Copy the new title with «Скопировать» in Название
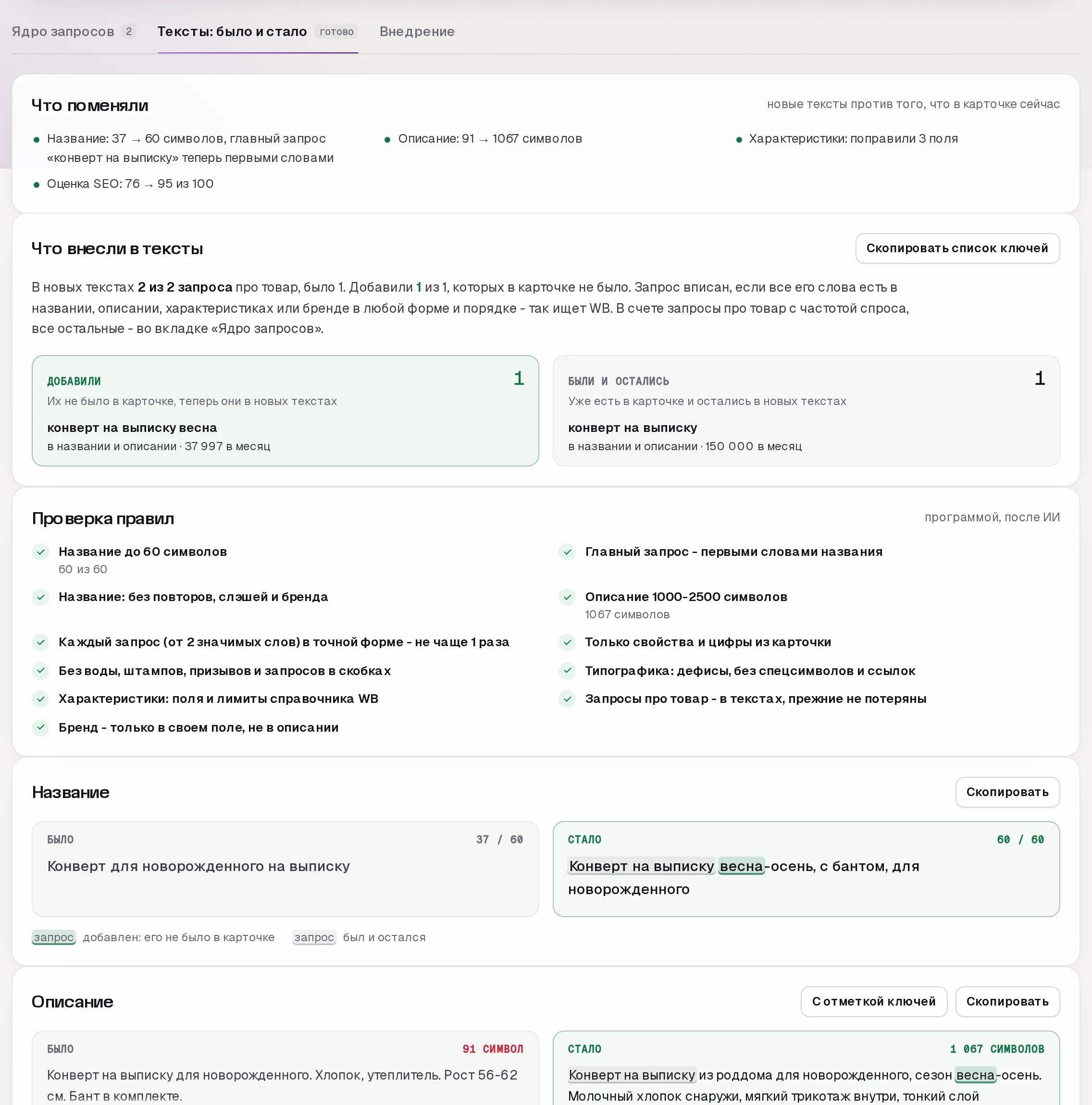Screen dimensions: 1092x1105 point(1007,792)
